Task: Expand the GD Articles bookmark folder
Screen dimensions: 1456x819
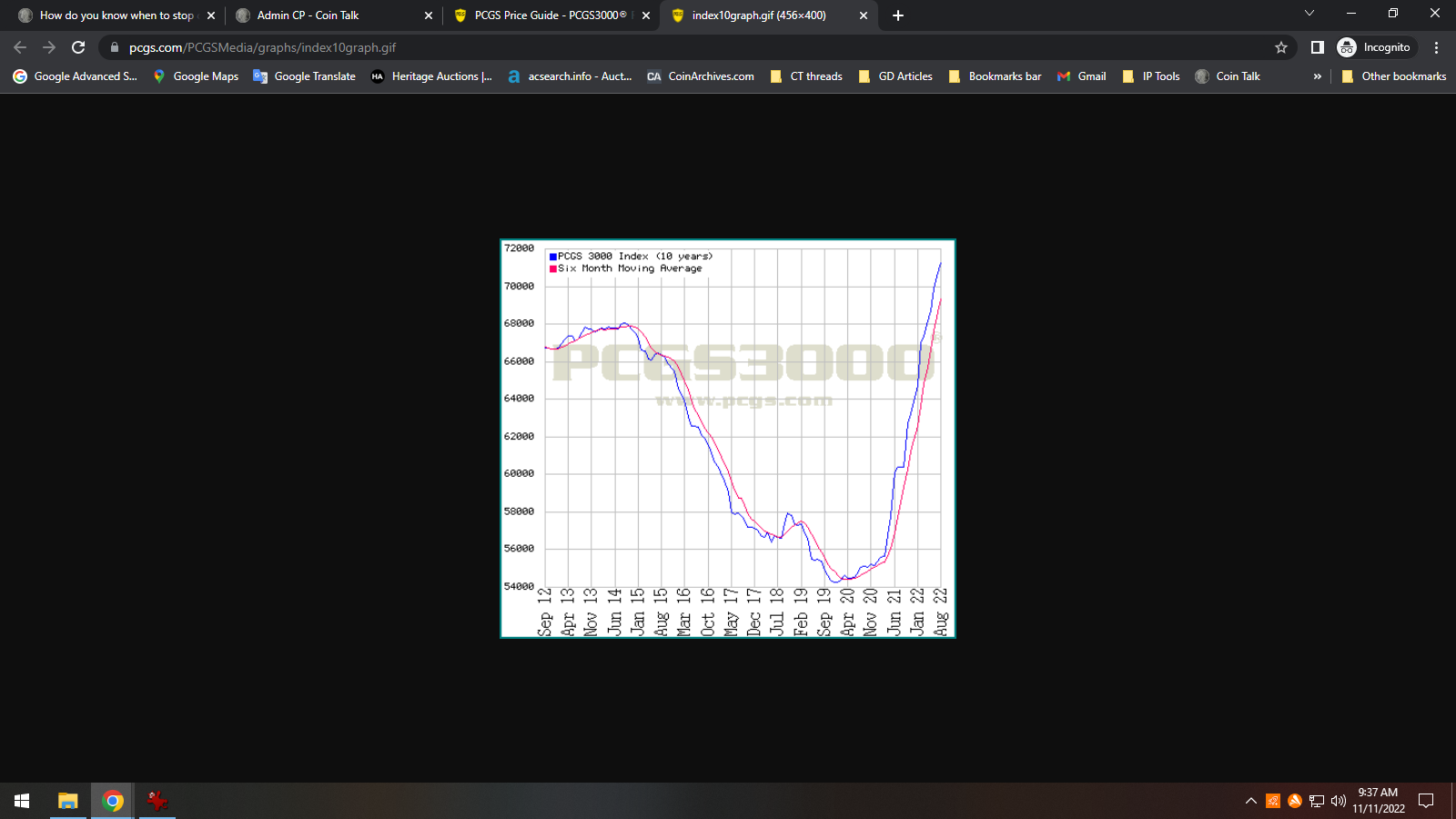Action: [895, 76]
